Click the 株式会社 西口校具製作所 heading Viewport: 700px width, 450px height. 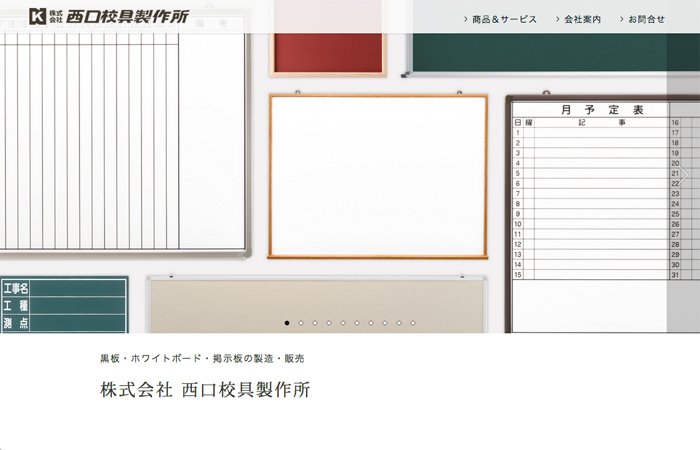pos(205,389)
